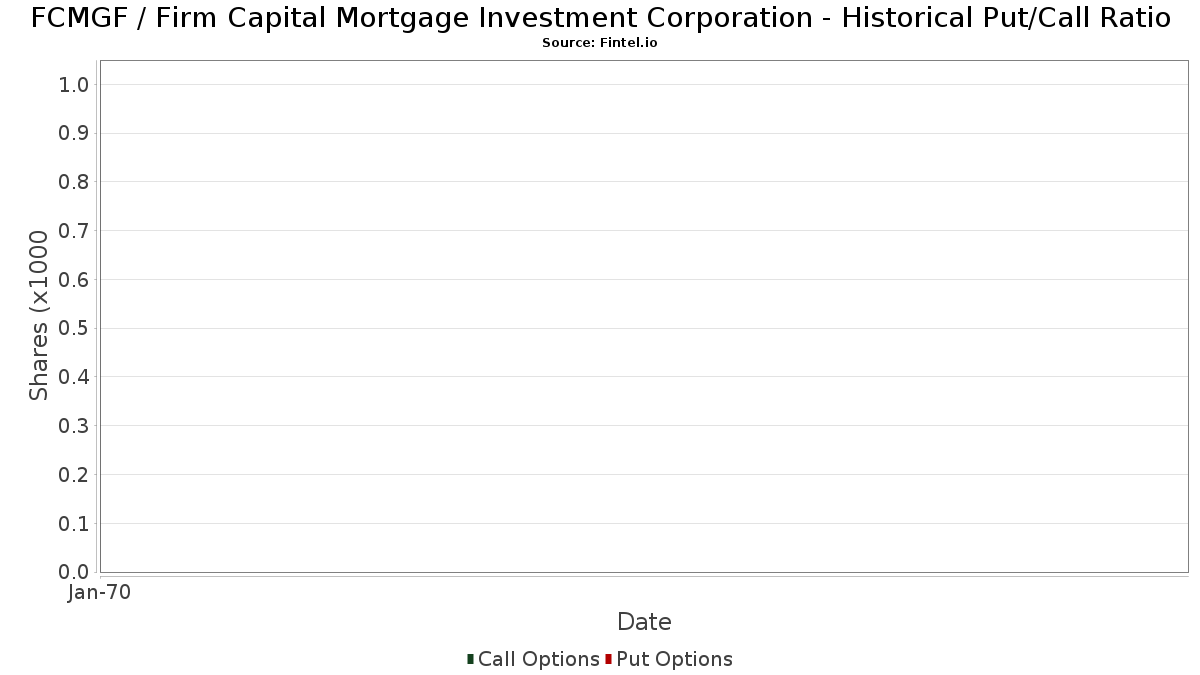The width and height of the screenshot is (1200, 675).
Task: Click the 0.5 y-axis tick label
Action: click(x=74, y=329)
